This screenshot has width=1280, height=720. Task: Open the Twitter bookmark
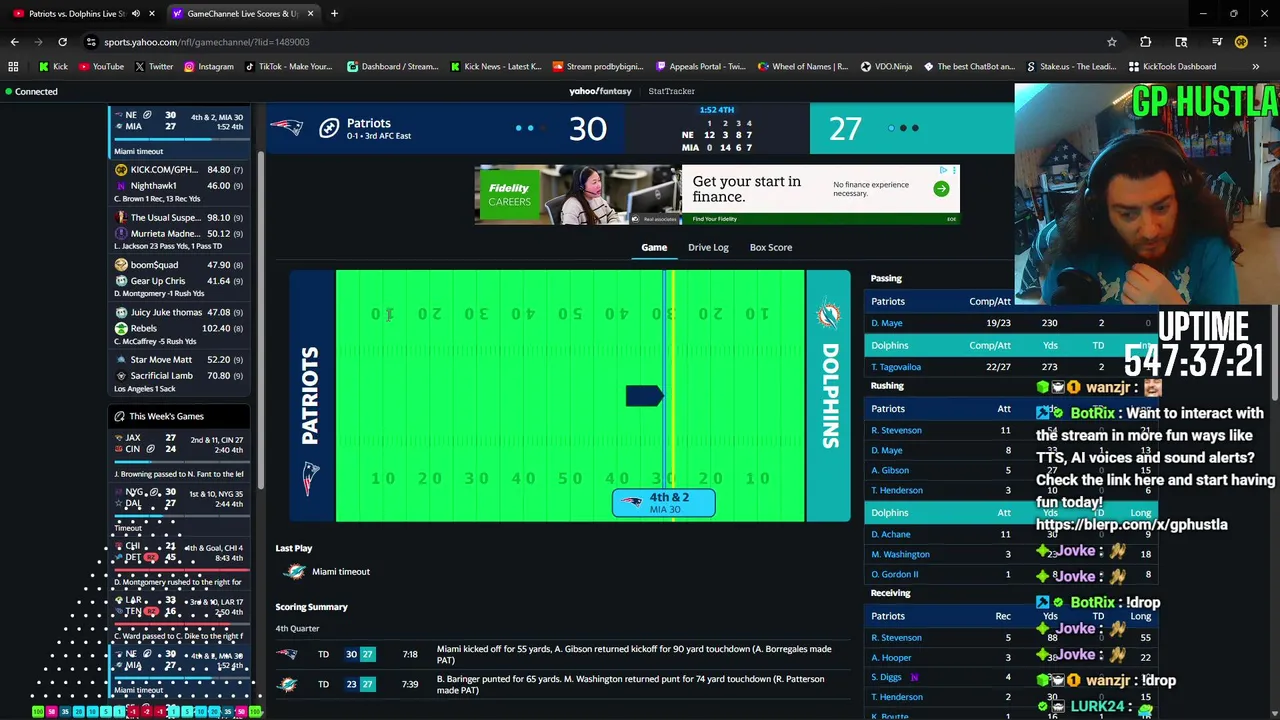153,66
